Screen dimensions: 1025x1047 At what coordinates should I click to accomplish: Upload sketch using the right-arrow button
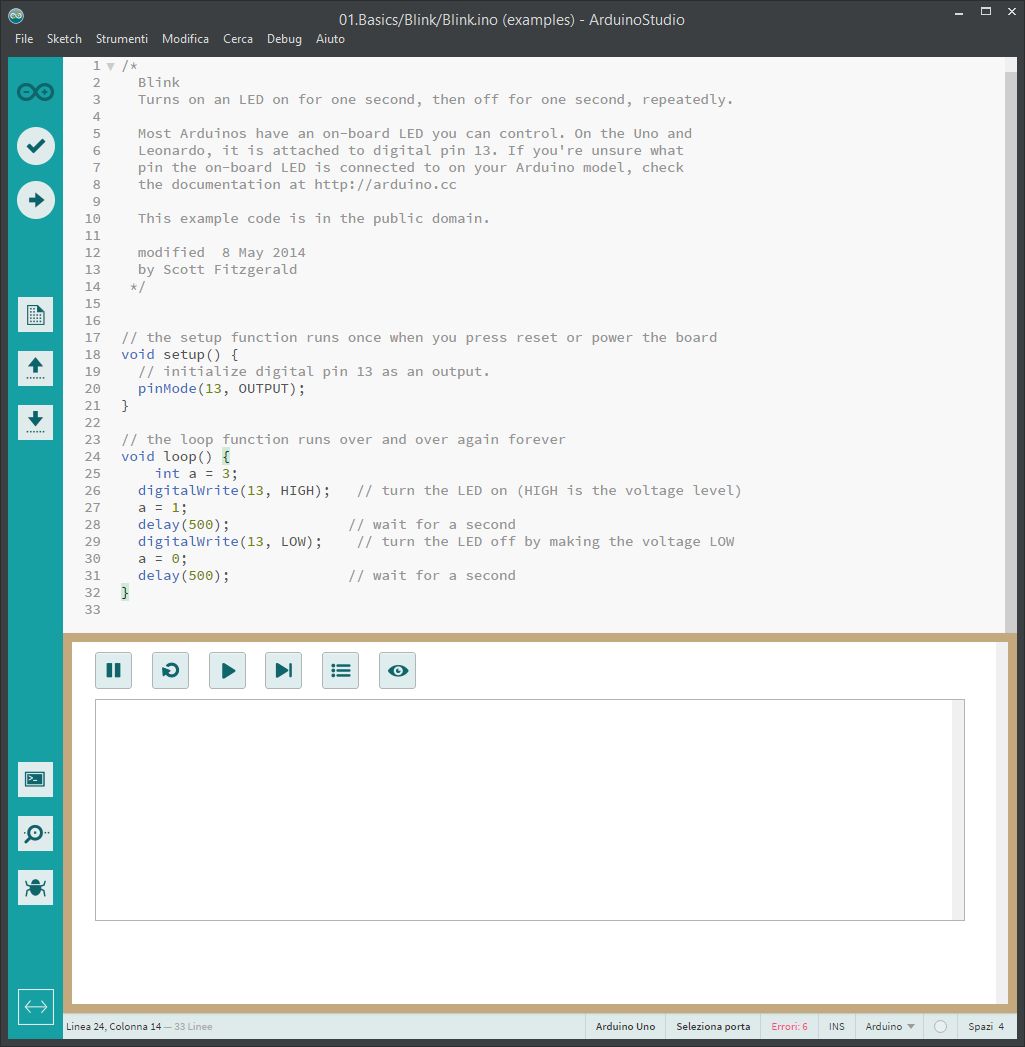coord(36,200)
